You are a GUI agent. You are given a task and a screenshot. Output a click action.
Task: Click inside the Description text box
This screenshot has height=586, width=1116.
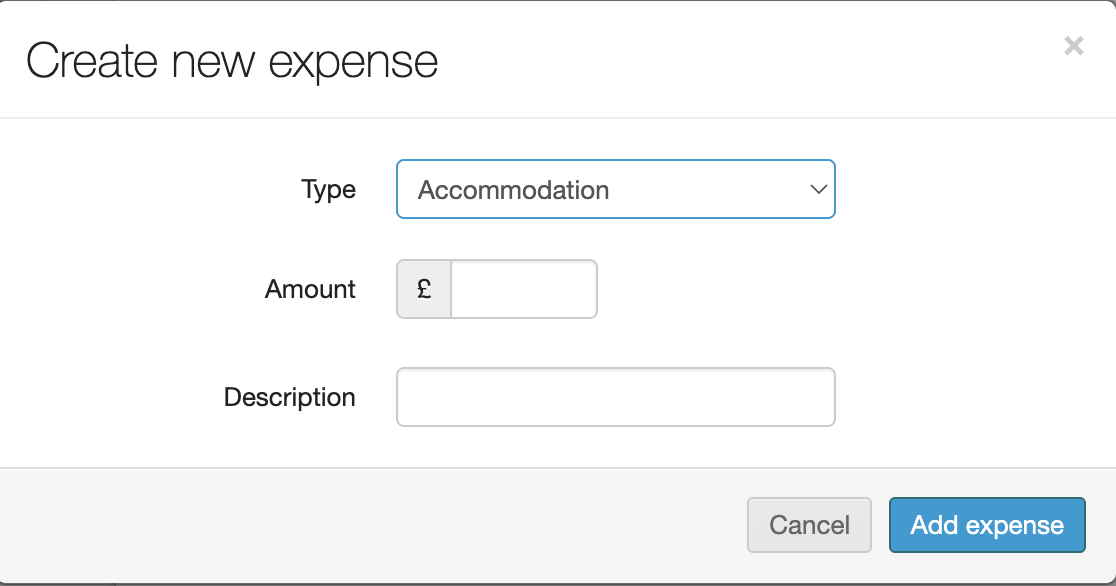coord(615,397)
